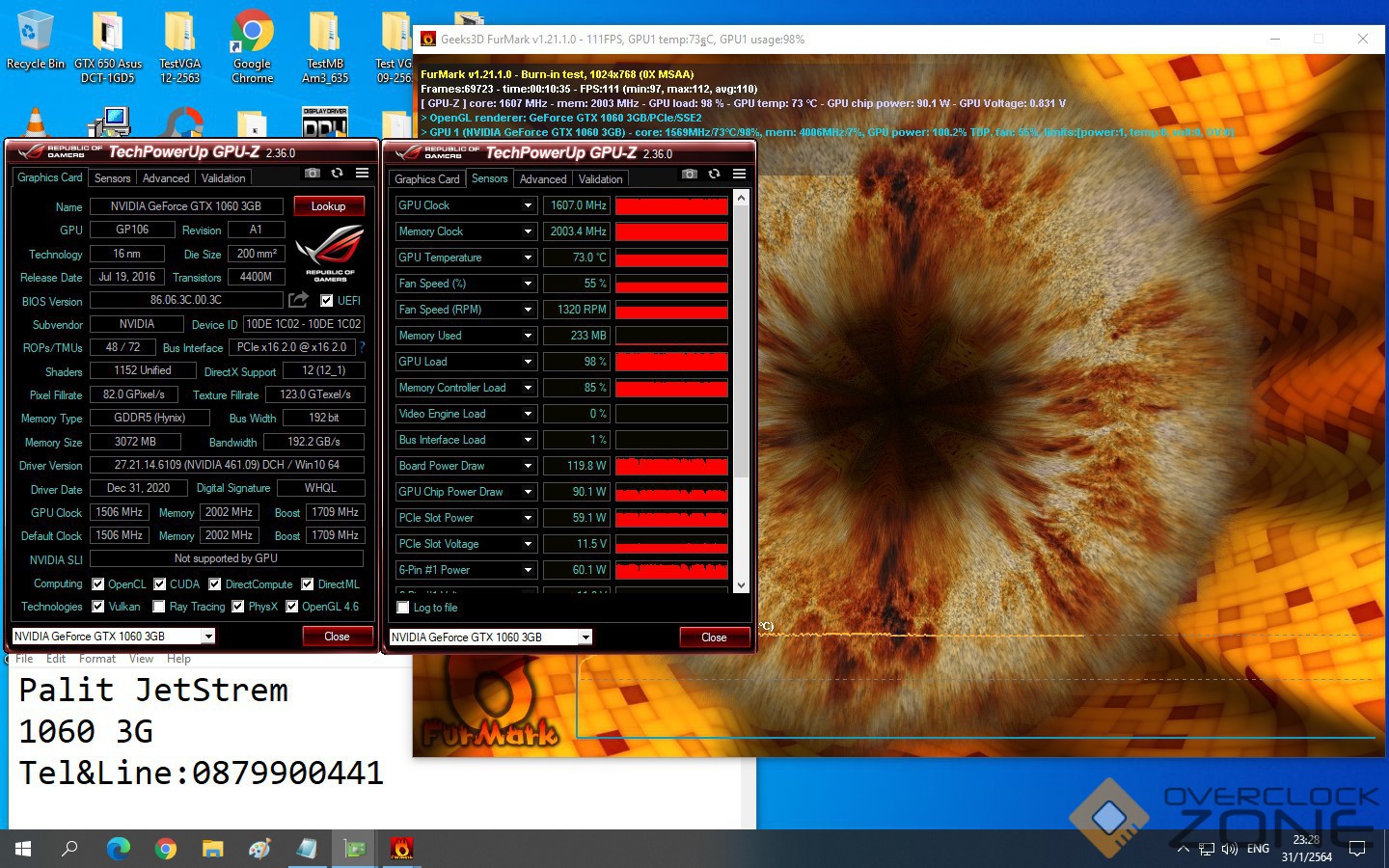
Task: Toggle the Ray Tracing checkbox
Action: [159, 607]
